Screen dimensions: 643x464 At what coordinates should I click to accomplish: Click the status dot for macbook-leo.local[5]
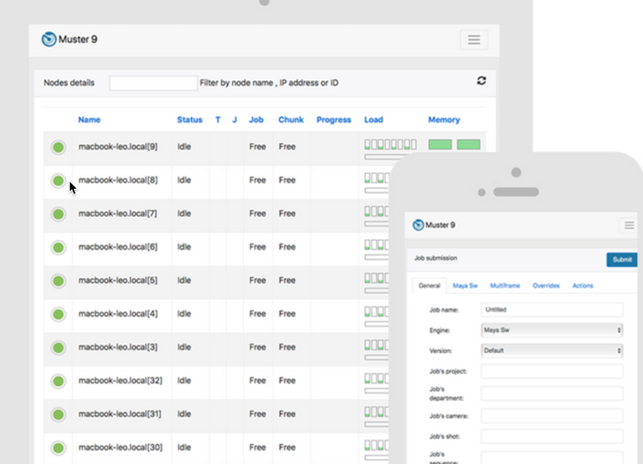pyautogui.click(x=58, y=281)
